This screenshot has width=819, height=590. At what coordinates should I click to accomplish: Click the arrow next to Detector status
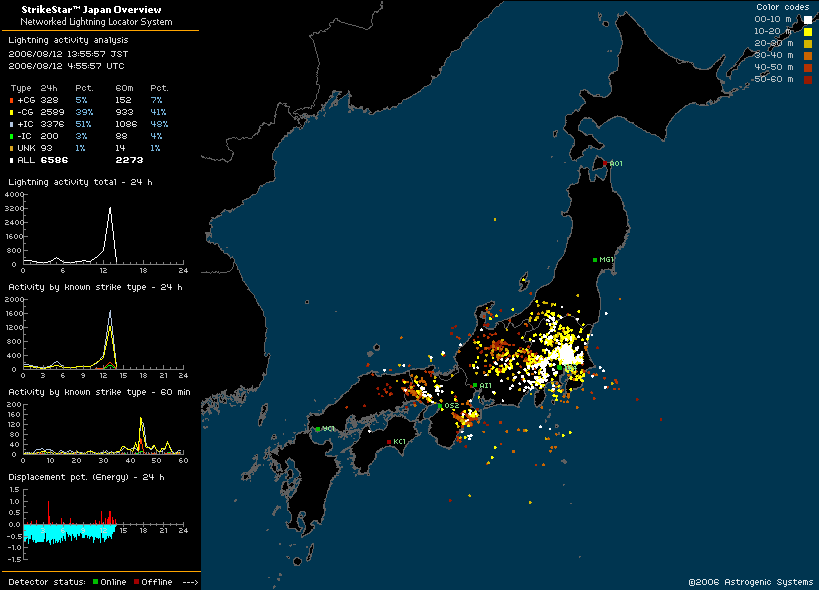click(x=191, y=581)
